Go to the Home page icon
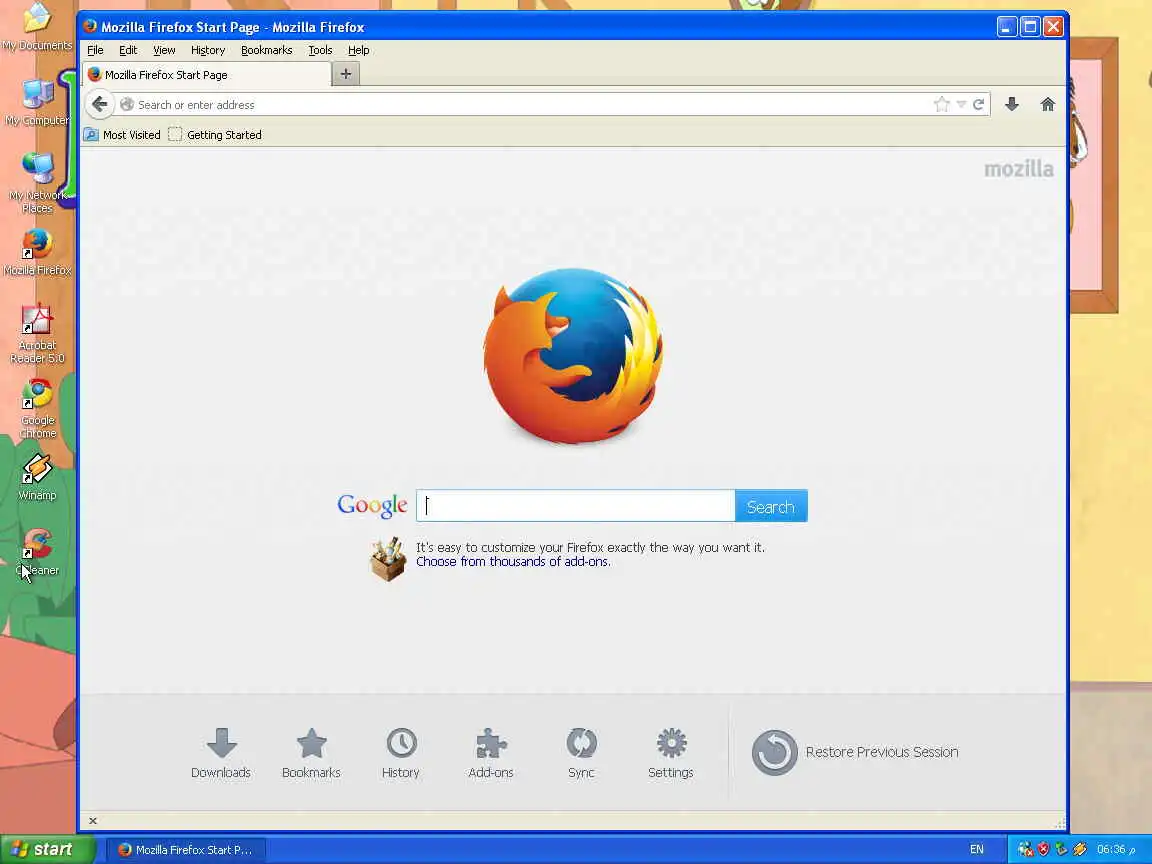This screenshot has width=1152, height=864. [1048, 104]
